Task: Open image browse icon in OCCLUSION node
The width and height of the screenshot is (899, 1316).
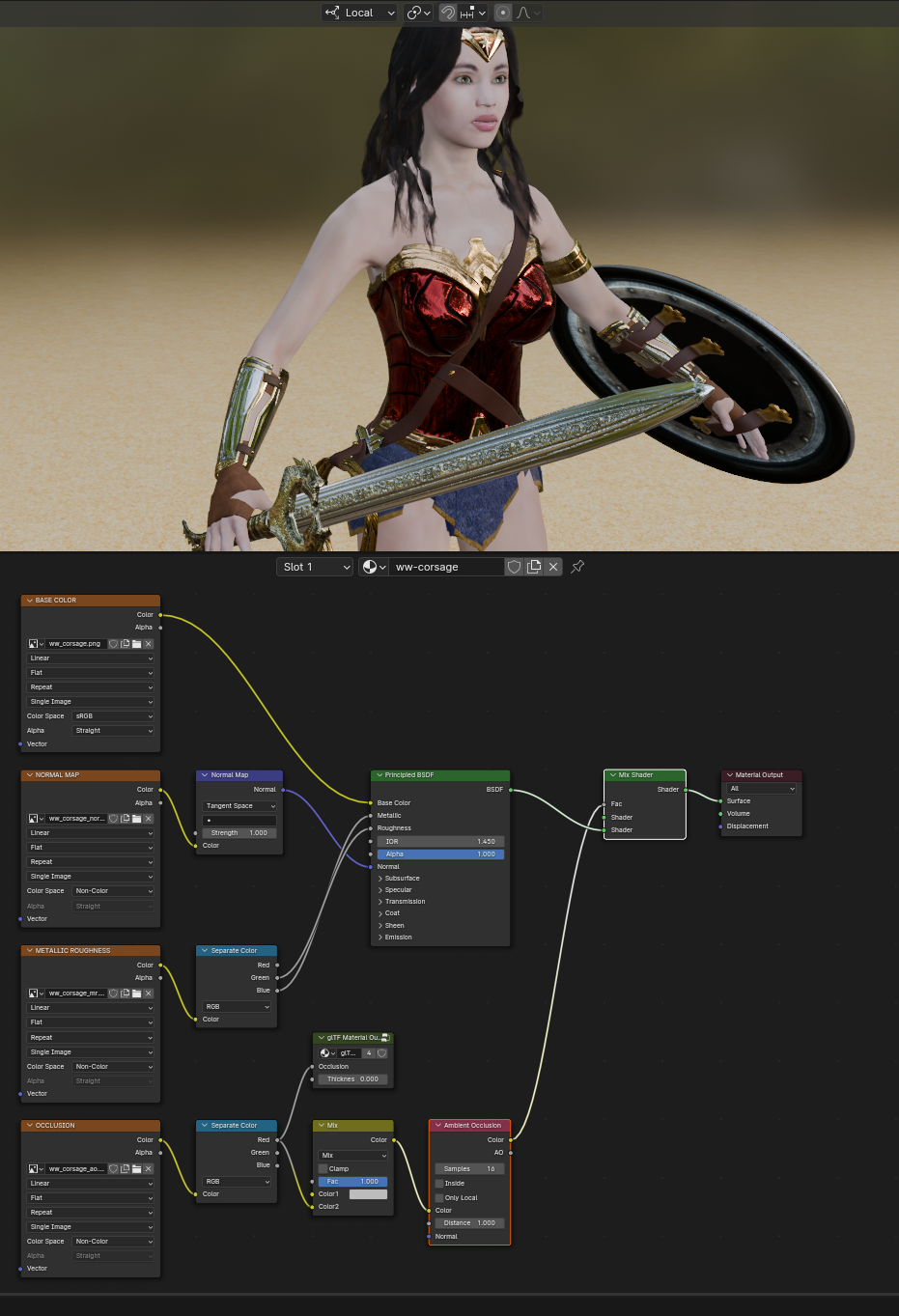Action: [x=36, y=1169]
